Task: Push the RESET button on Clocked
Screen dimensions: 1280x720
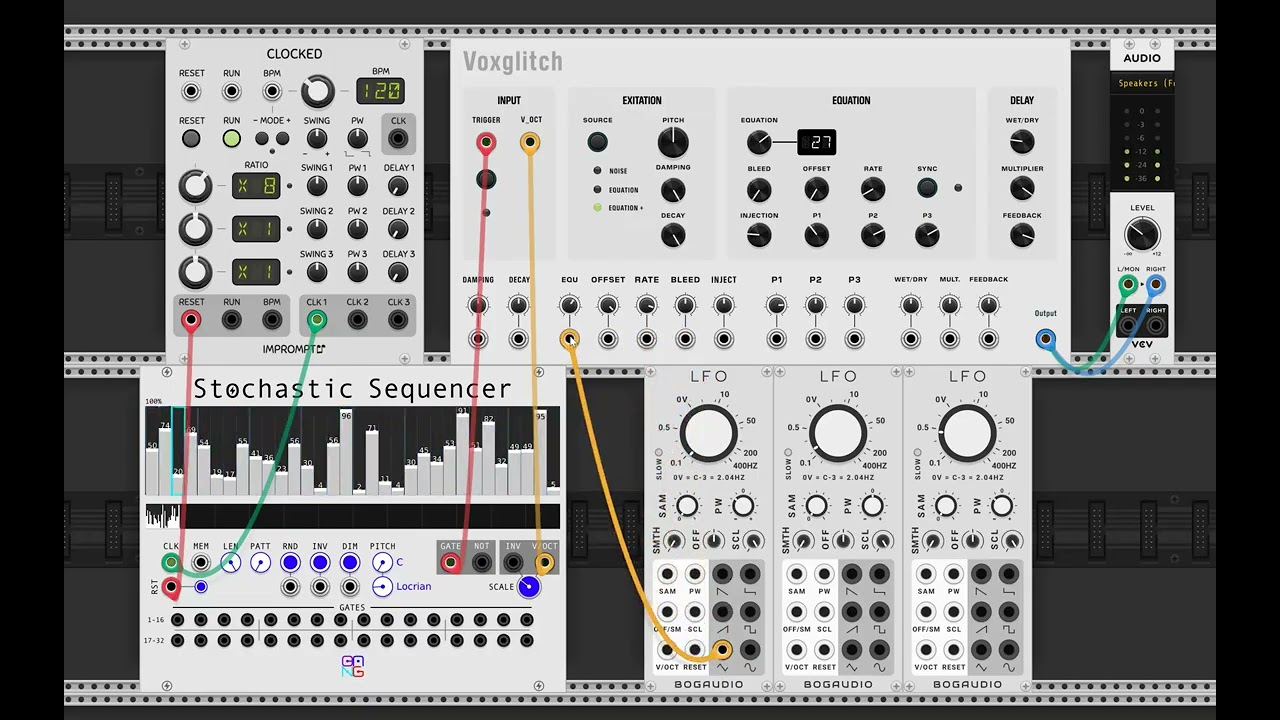Action: pos(191,139)
